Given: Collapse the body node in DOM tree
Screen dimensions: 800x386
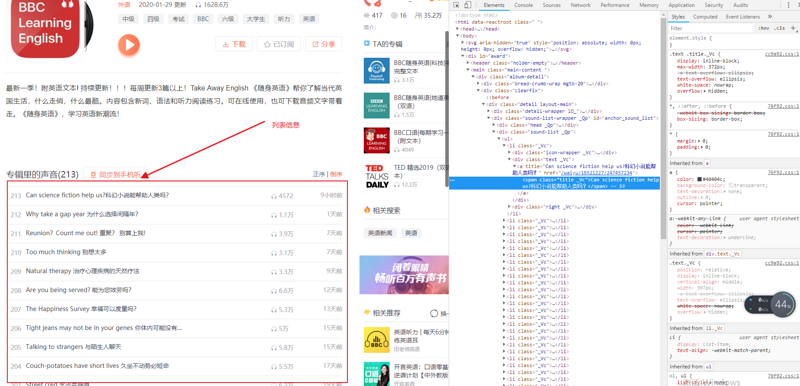Looking at the screenshot, I should point(458,36).
